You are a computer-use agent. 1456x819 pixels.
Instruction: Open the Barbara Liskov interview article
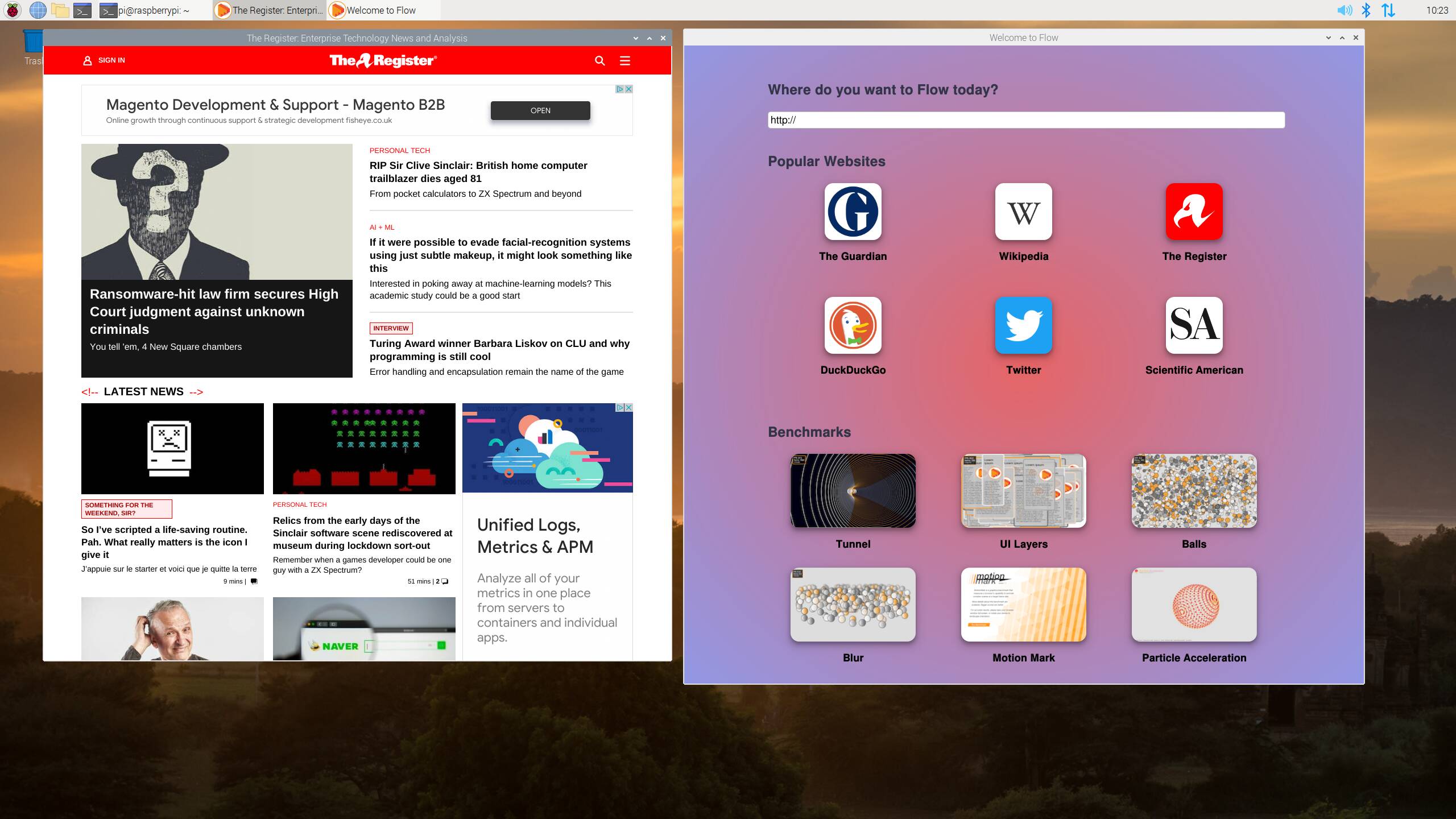(499, 350)
